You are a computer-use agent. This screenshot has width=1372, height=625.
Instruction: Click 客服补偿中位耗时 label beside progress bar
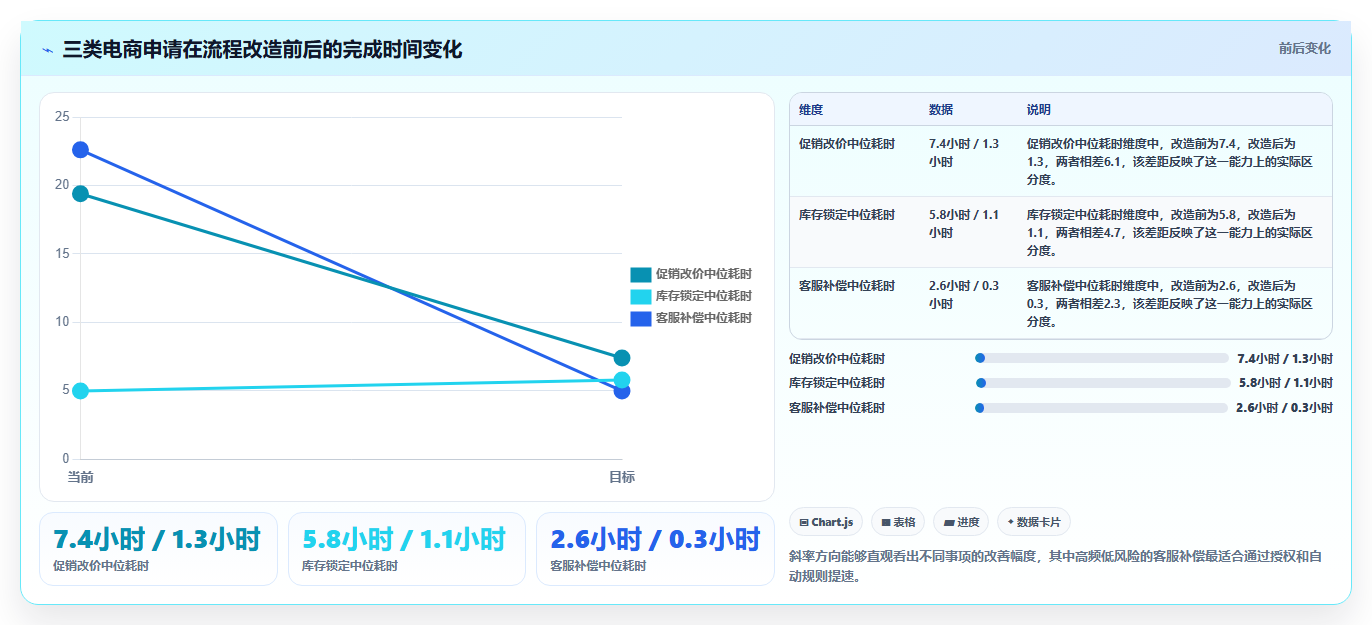click(837, 408)
